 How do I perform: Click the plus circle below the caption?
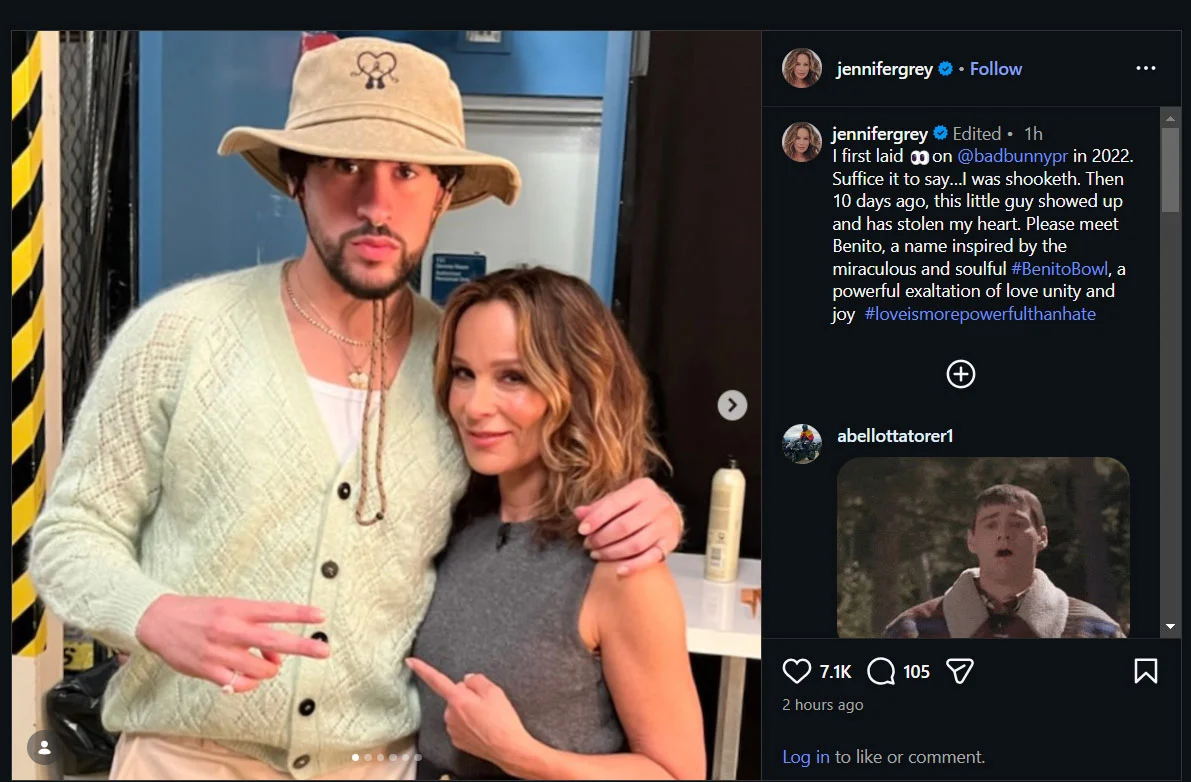tap(960, 374)
